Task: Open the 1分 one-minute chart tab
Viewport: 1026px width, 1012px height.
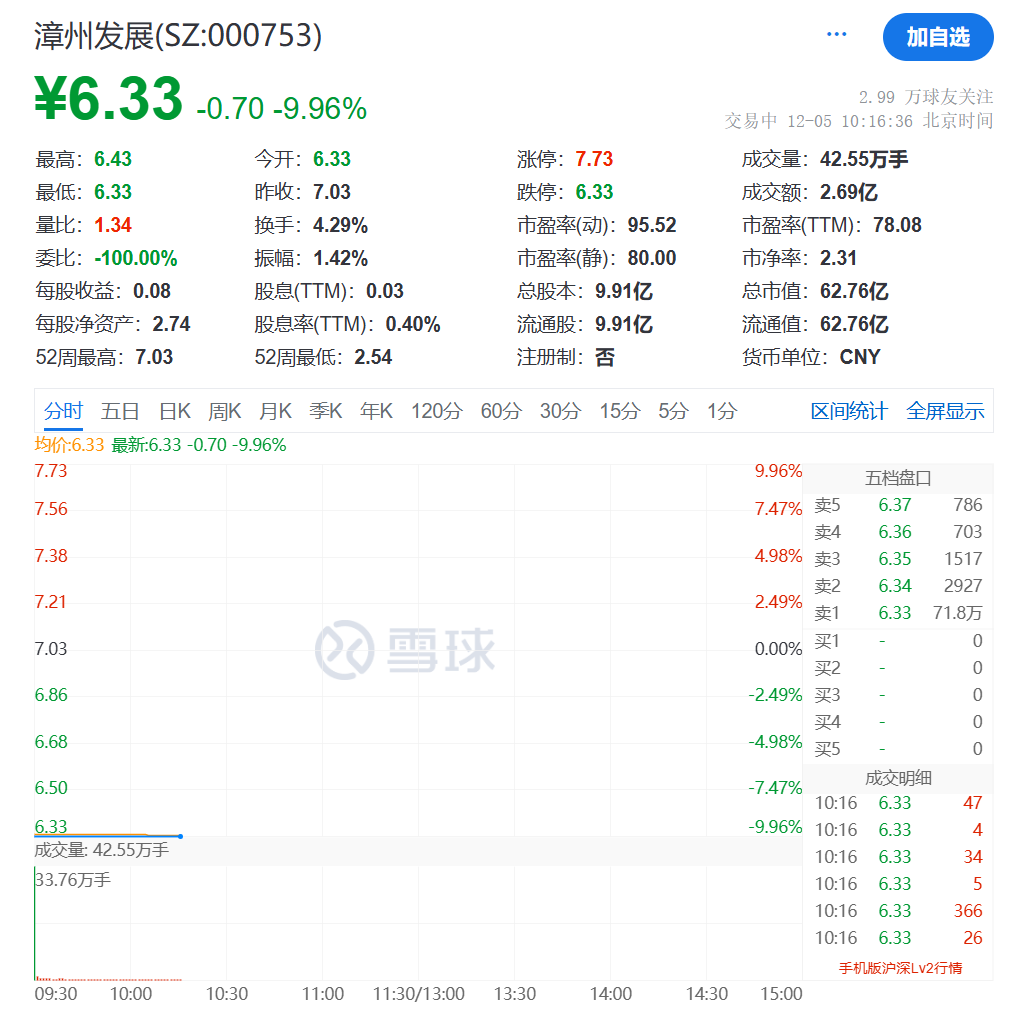Action: point(722,411)
